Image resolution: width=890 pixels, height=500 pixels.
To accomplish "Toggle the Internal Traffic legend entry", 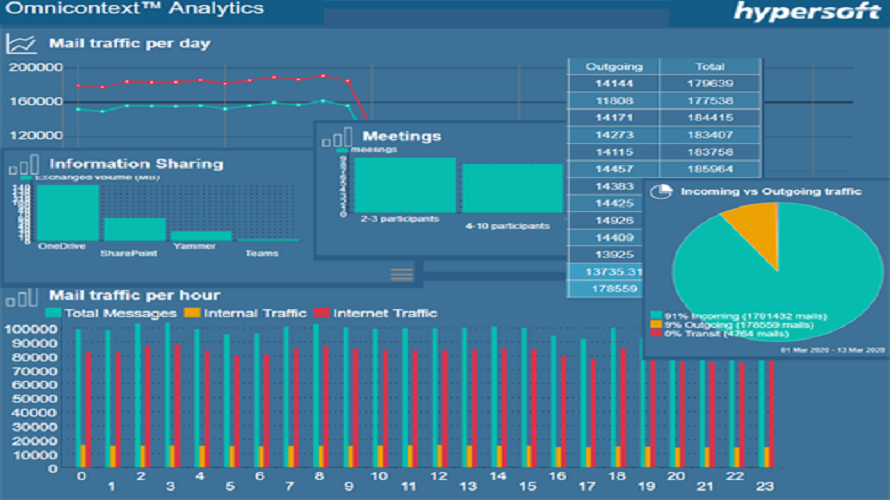I will pos(246,313).
